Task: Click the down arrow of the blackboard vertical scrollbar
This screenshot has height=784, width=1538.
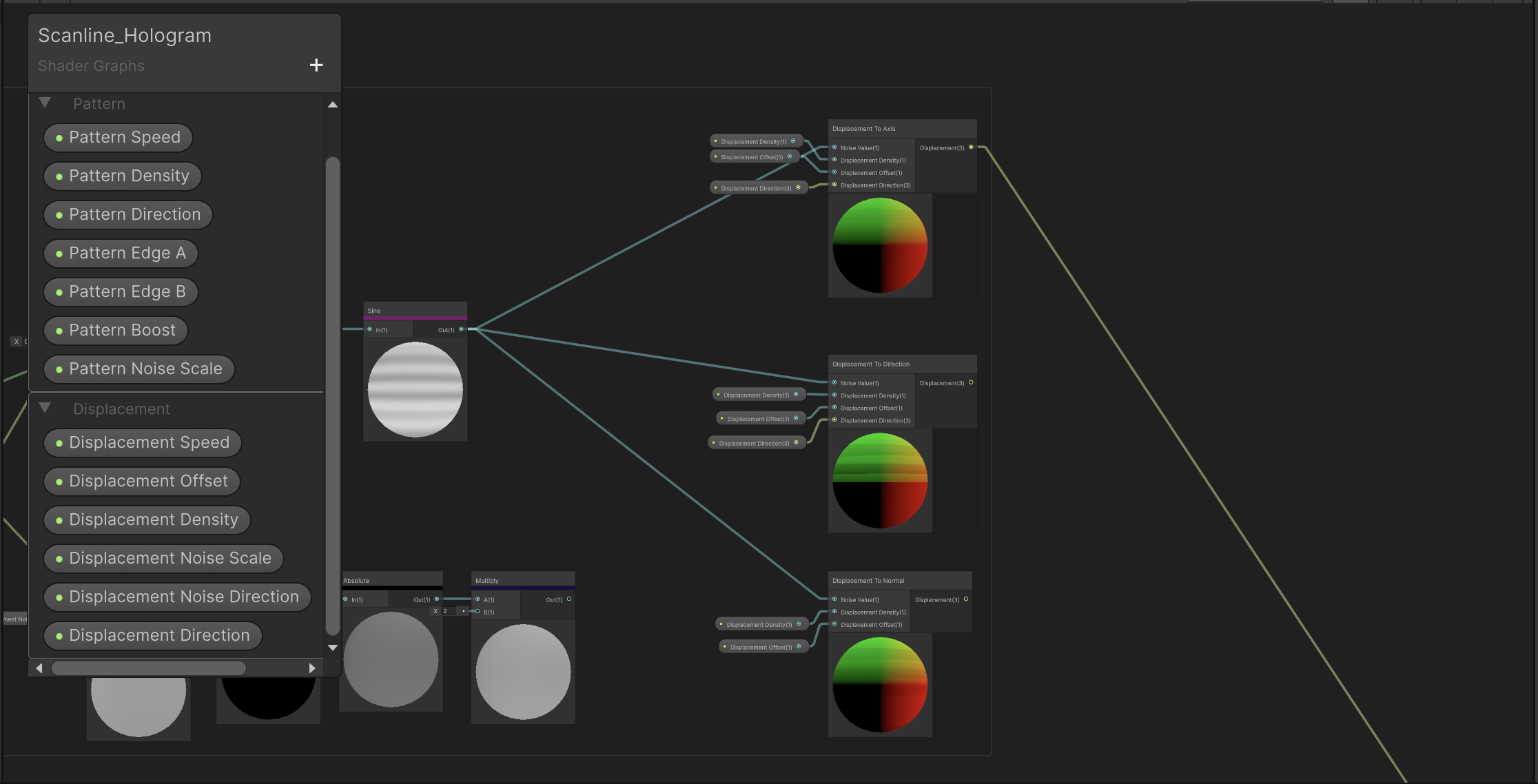Action: pyautogui.click(x=333, y=648)
